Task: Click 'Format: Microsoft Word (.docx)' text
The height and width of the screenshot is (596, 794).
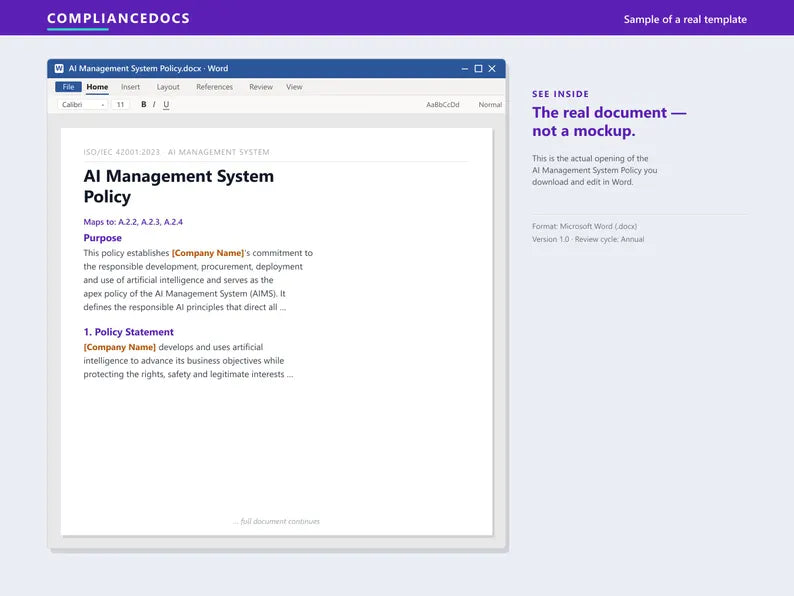Action: 584,226
